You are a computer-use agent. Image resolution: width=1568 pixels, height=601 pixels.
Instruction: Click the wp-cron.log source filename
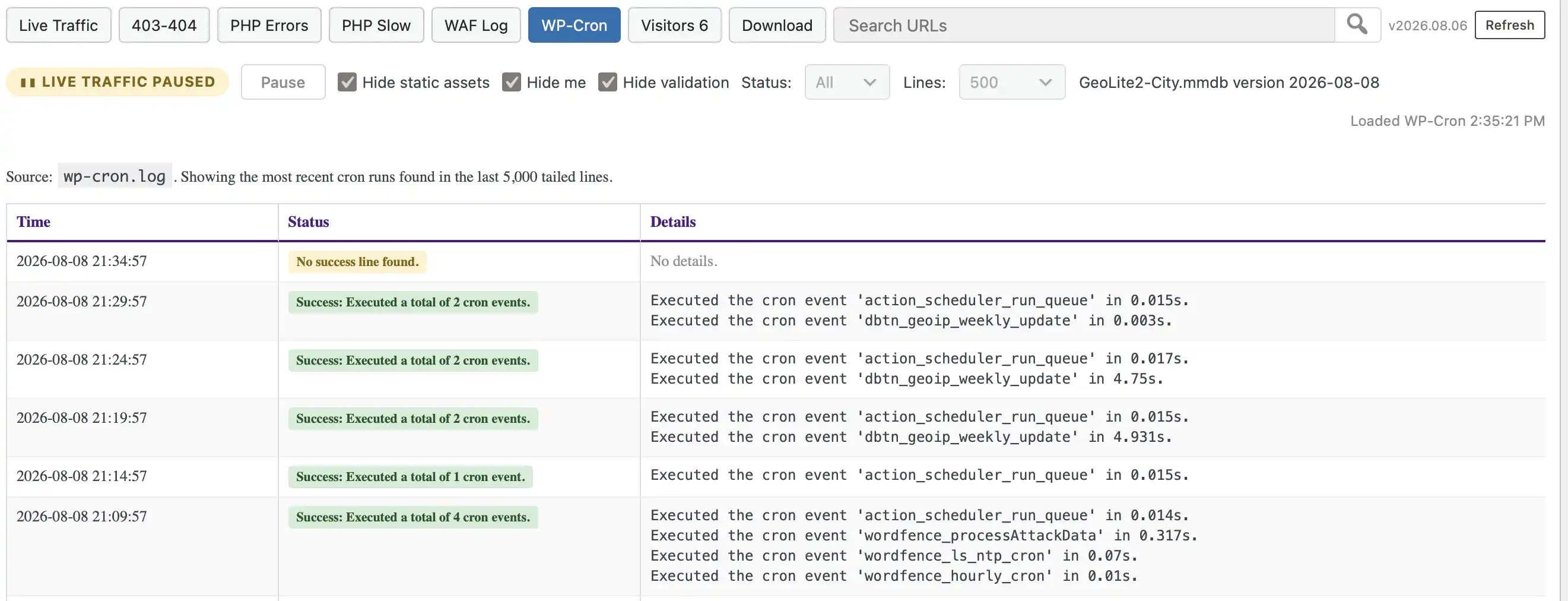(x=115, y=176)
